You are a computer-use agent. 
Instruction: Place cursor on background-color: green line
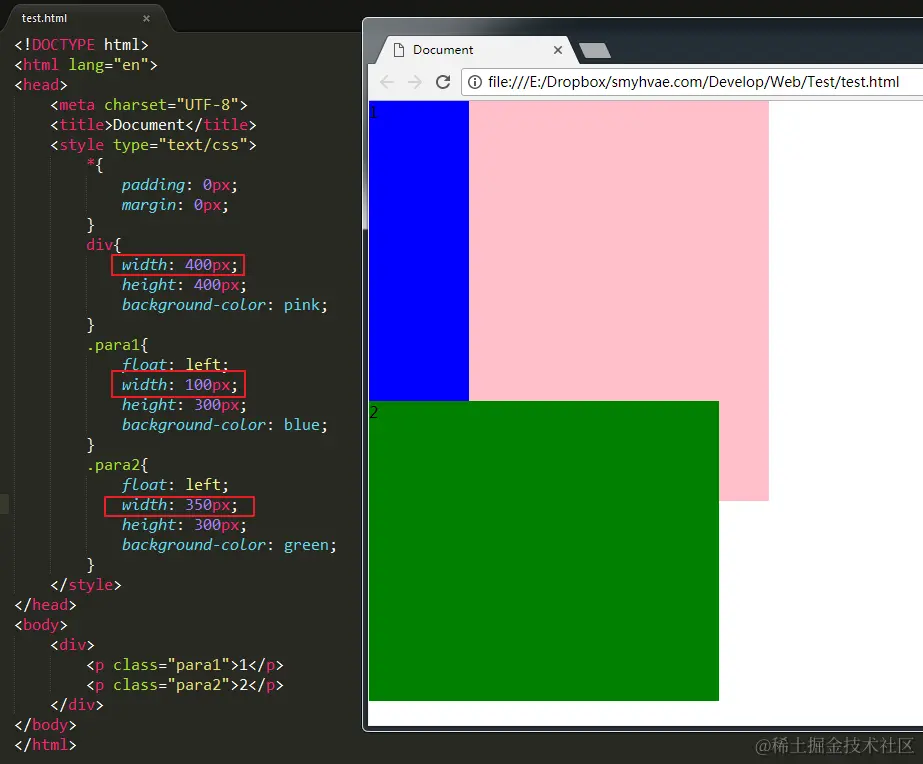pos(229,545)
